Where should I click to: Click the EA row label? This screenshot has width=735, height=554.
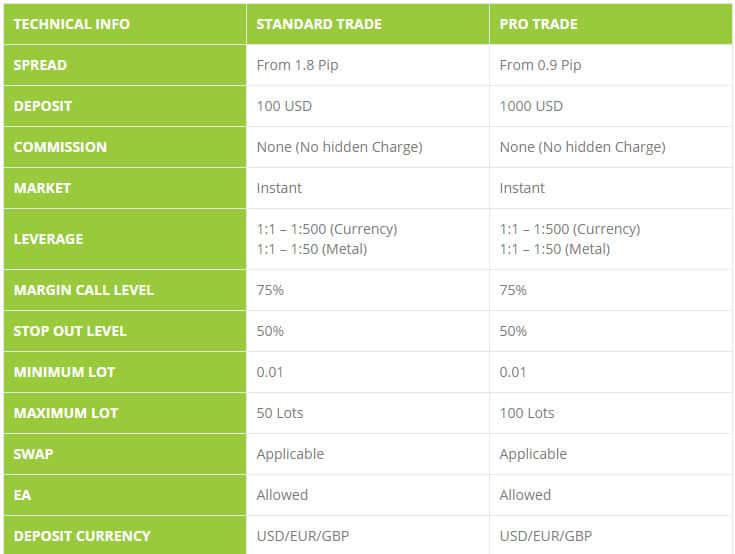(x=23, y=495)
